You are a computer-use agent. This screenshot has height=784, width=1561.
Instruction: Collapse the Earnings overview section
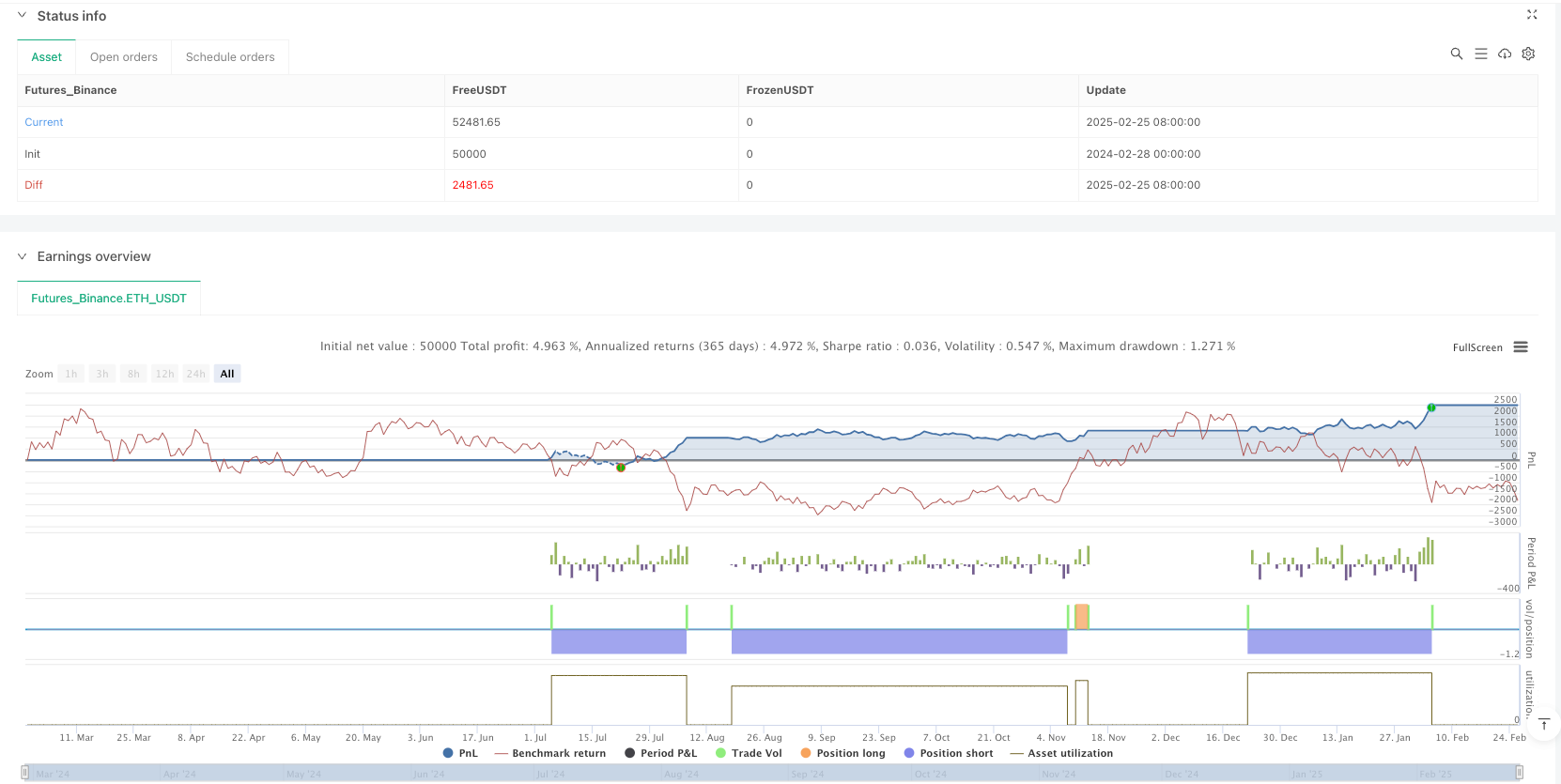pos(22,256)
